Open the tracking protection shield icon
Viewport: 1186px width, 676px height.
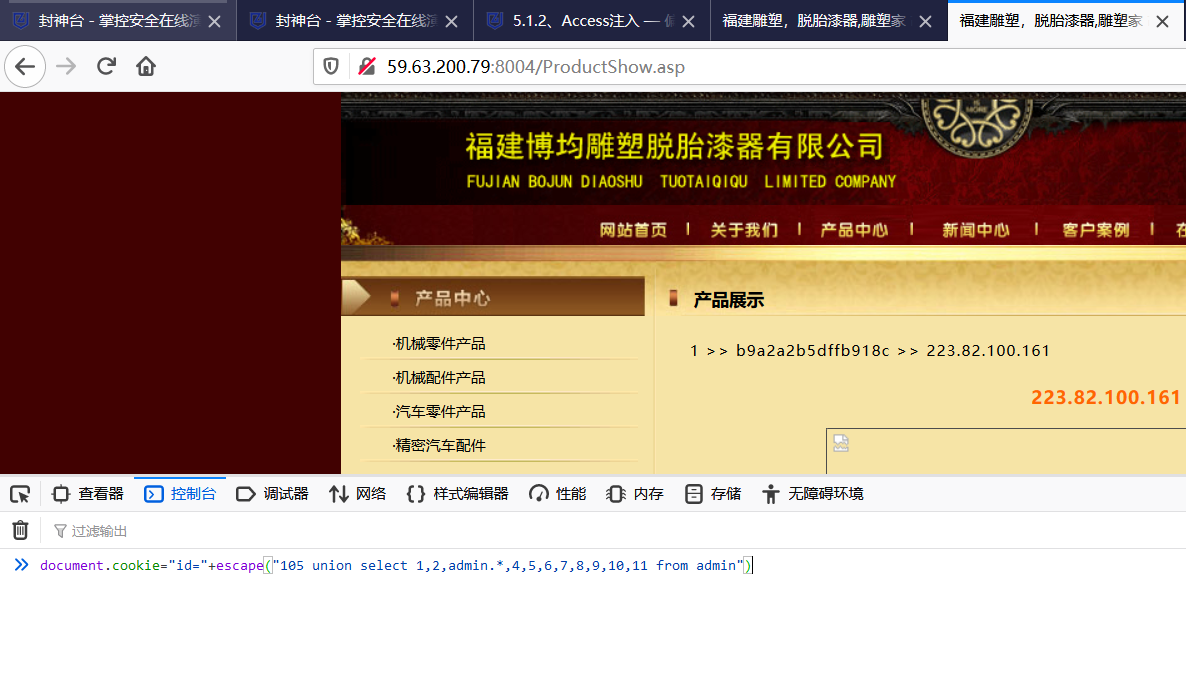click(331, 67)
